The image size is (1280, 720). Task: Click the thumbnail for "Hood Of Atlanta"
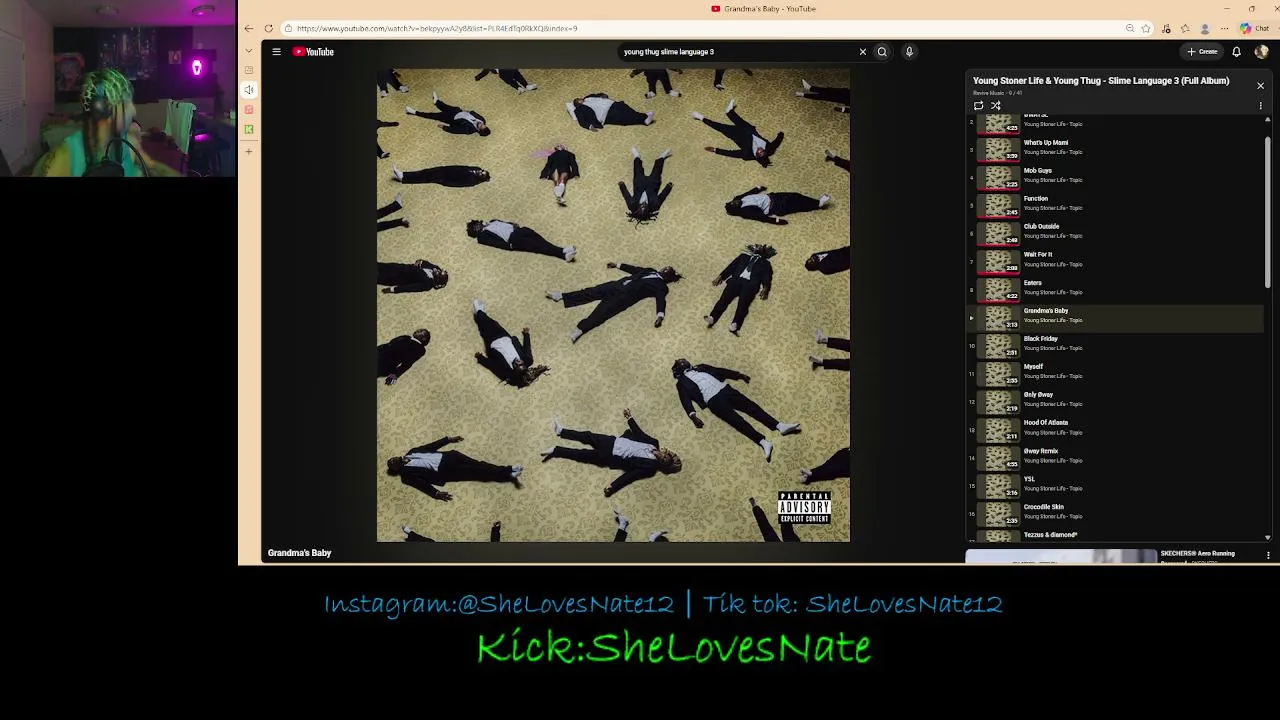coord(999,430)
